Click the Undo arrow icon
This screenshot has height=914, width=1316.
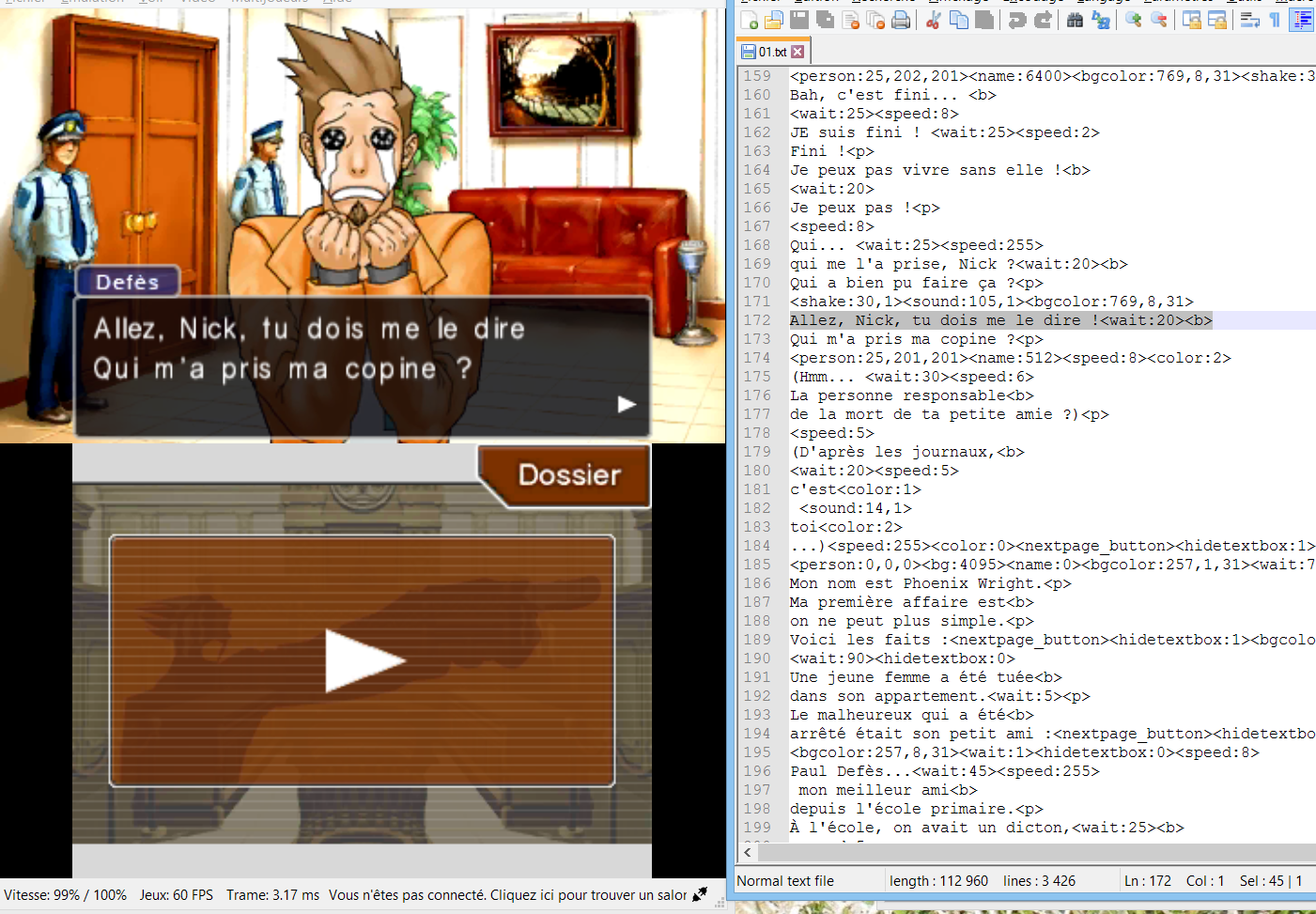click(1016, 20)
